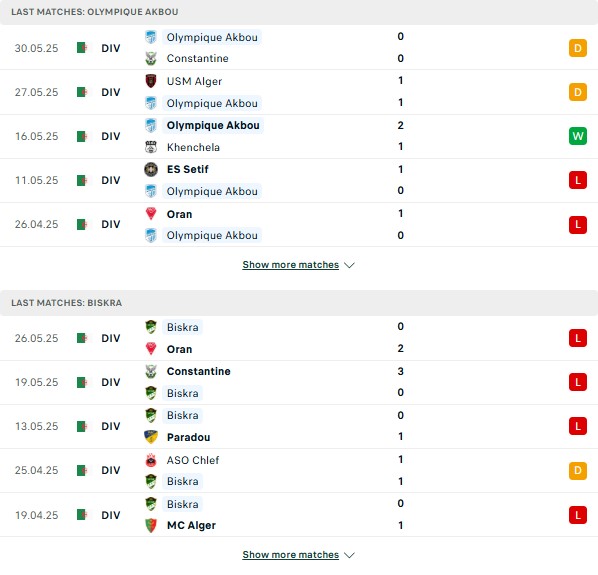Click the Constantine logo in 19.05.25 match
This screenshot has height=575, width=598.
click(x=151, y=371)
